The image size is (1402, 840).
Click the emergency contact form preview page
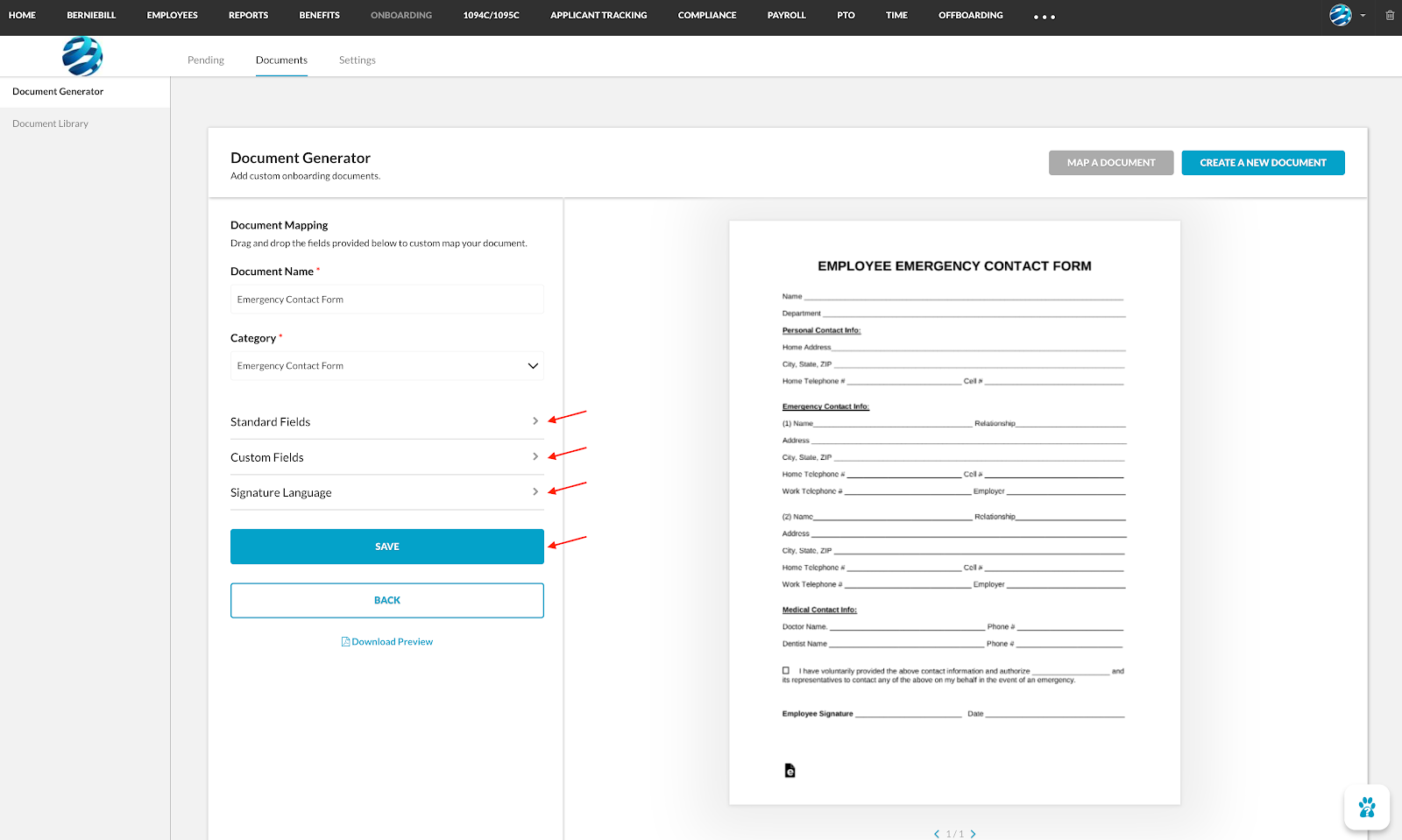(954, 512)
